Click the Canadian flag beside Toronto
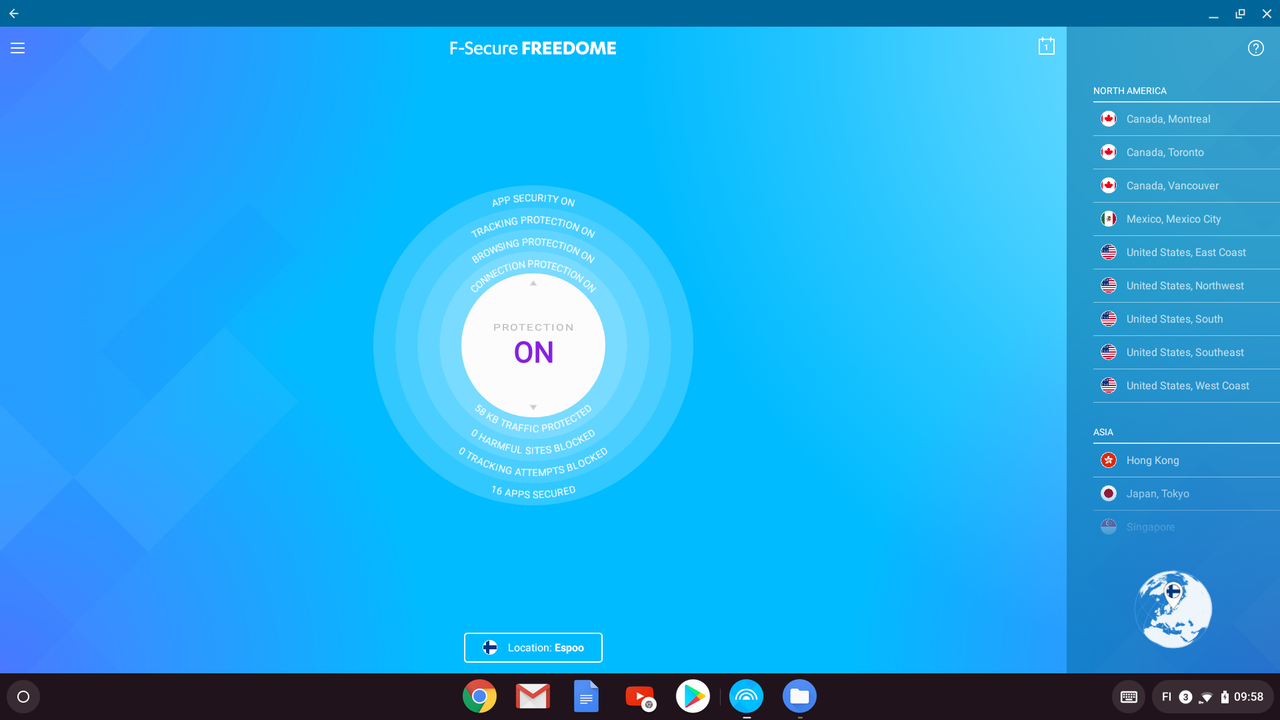 [1108, 152]
